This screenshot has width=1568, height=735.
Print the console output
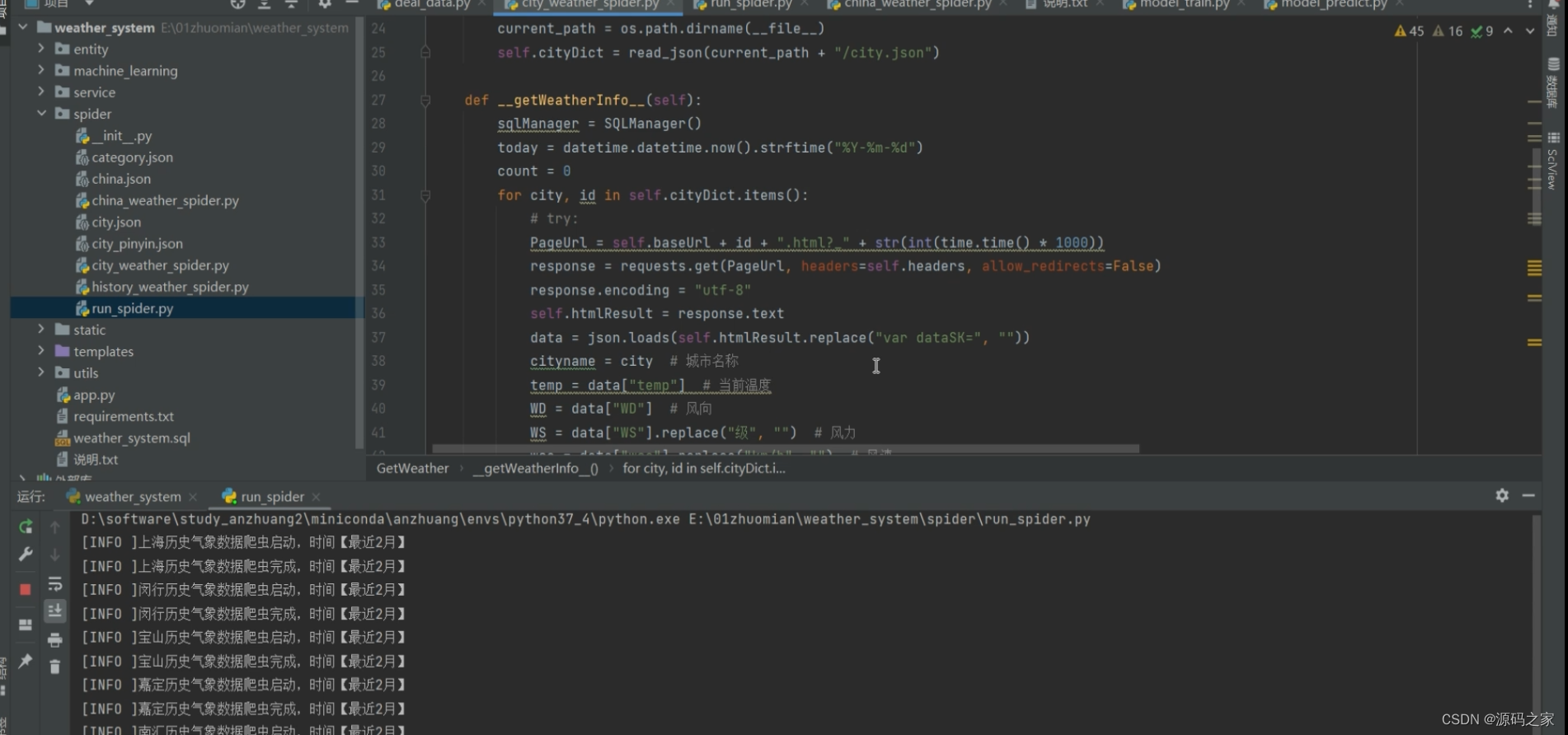(x=54, y=639)
